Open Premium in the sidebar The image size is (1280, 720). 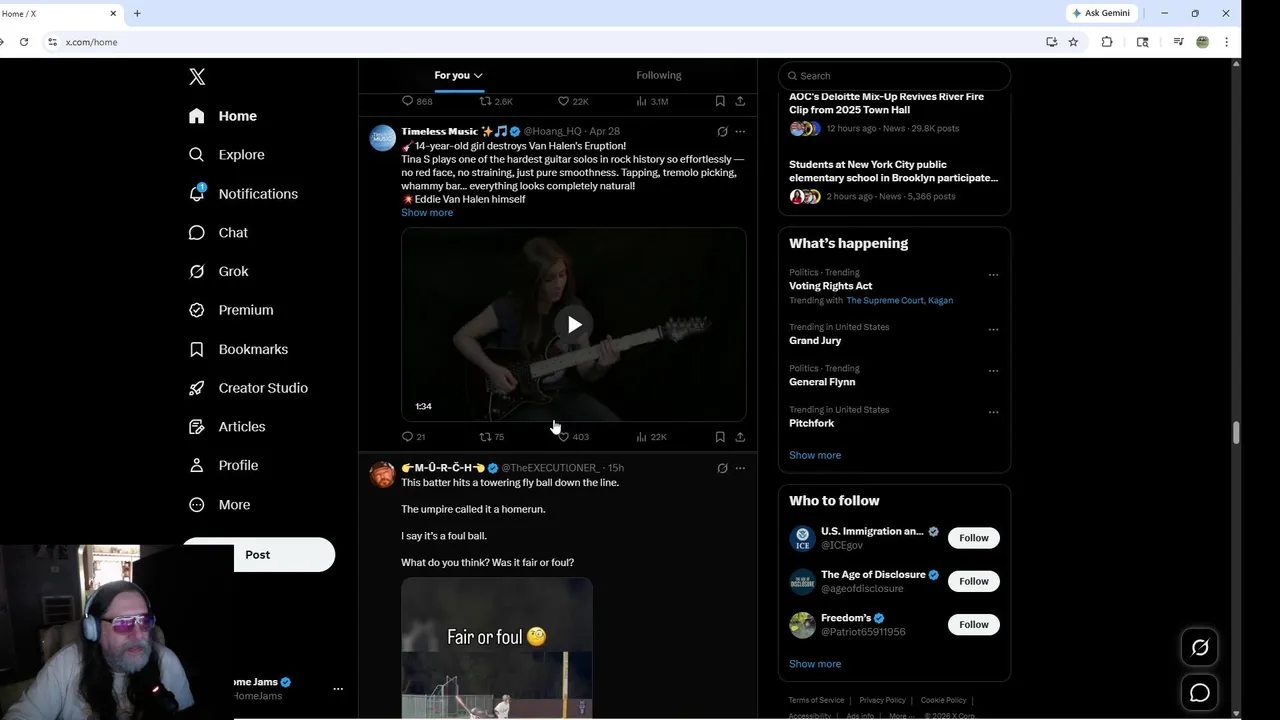coord(231,310)
